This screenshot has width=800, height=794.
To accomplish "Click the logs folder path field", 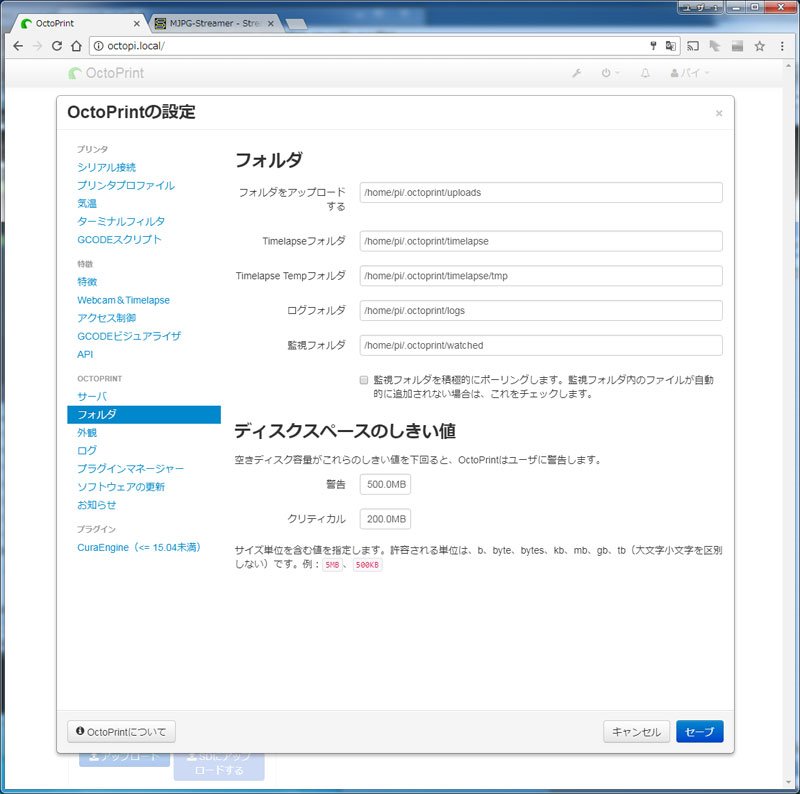I will [541, 310].
